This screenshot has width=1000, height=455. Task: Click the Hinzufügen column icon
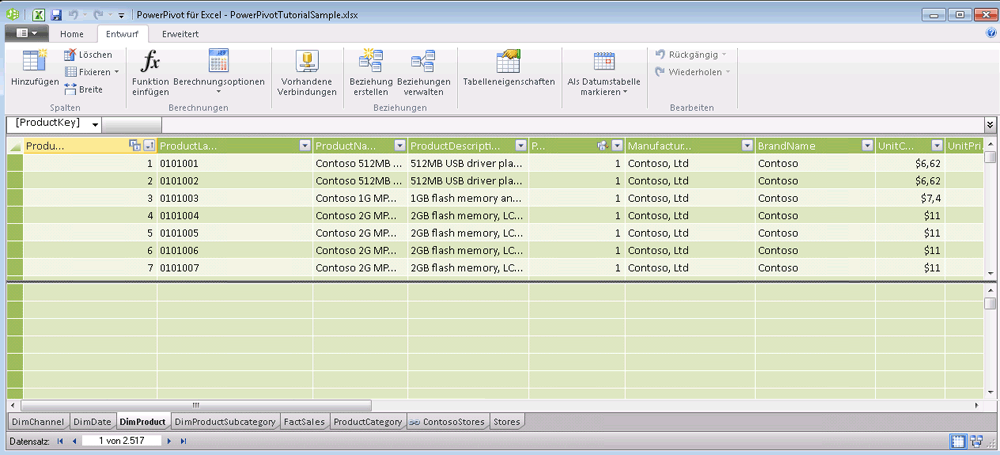[x=33, y=61]
